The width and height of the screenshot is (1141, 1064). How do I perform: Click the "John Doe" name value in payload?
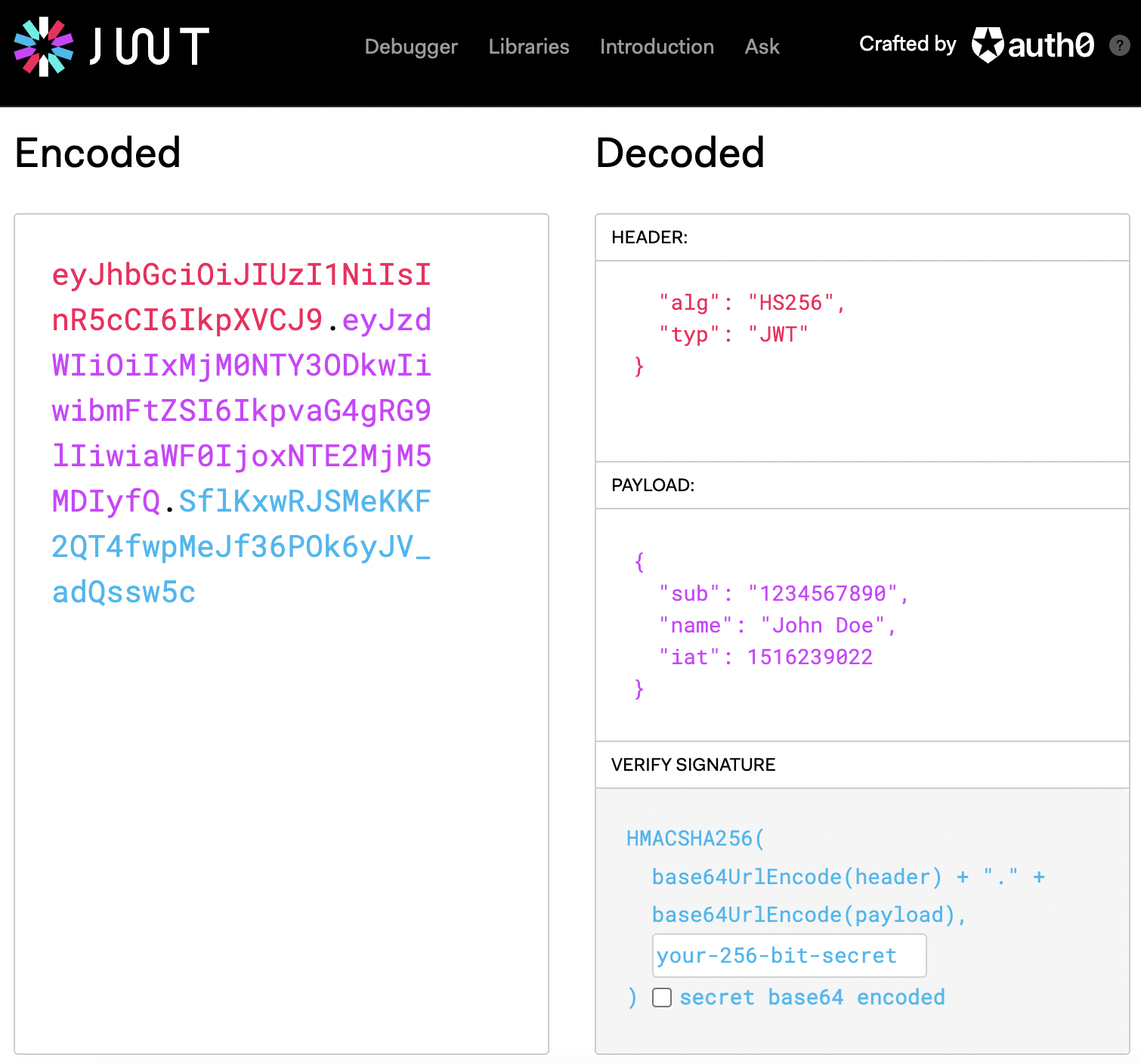(x=822, y=626)
